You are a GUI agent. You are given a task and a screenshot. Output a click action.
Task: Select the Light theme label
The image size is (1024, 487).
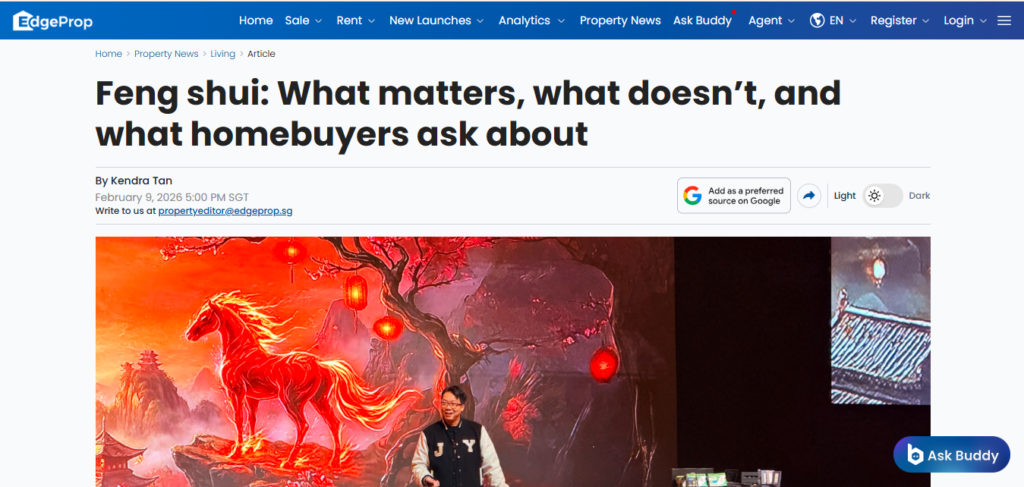844,196
